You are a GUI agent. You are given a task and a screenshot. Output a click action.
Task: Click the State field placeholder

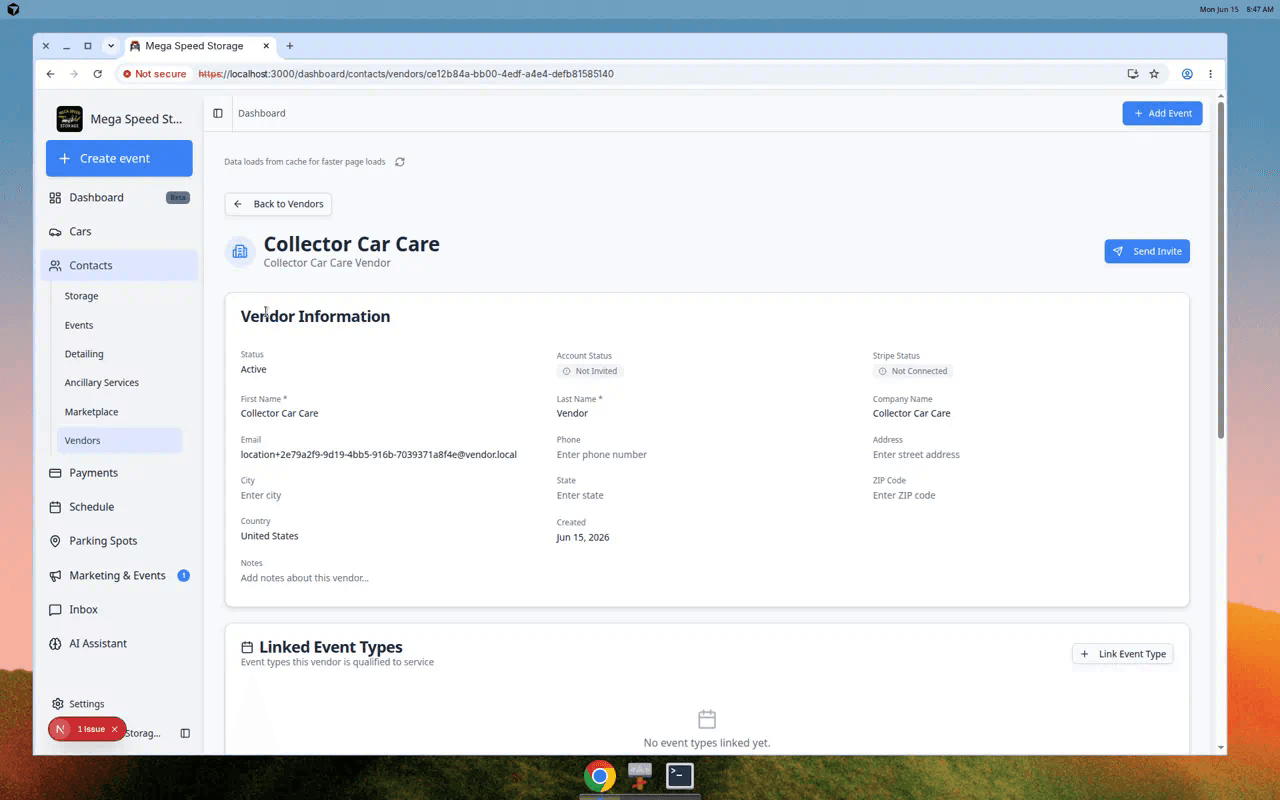pos(580,496)
